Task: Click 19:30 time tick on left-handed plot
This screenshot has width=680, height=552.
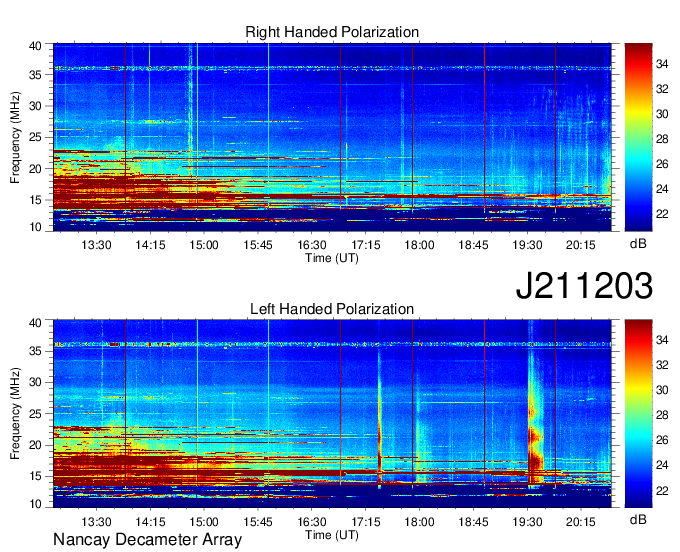Action: coord(527,522)
